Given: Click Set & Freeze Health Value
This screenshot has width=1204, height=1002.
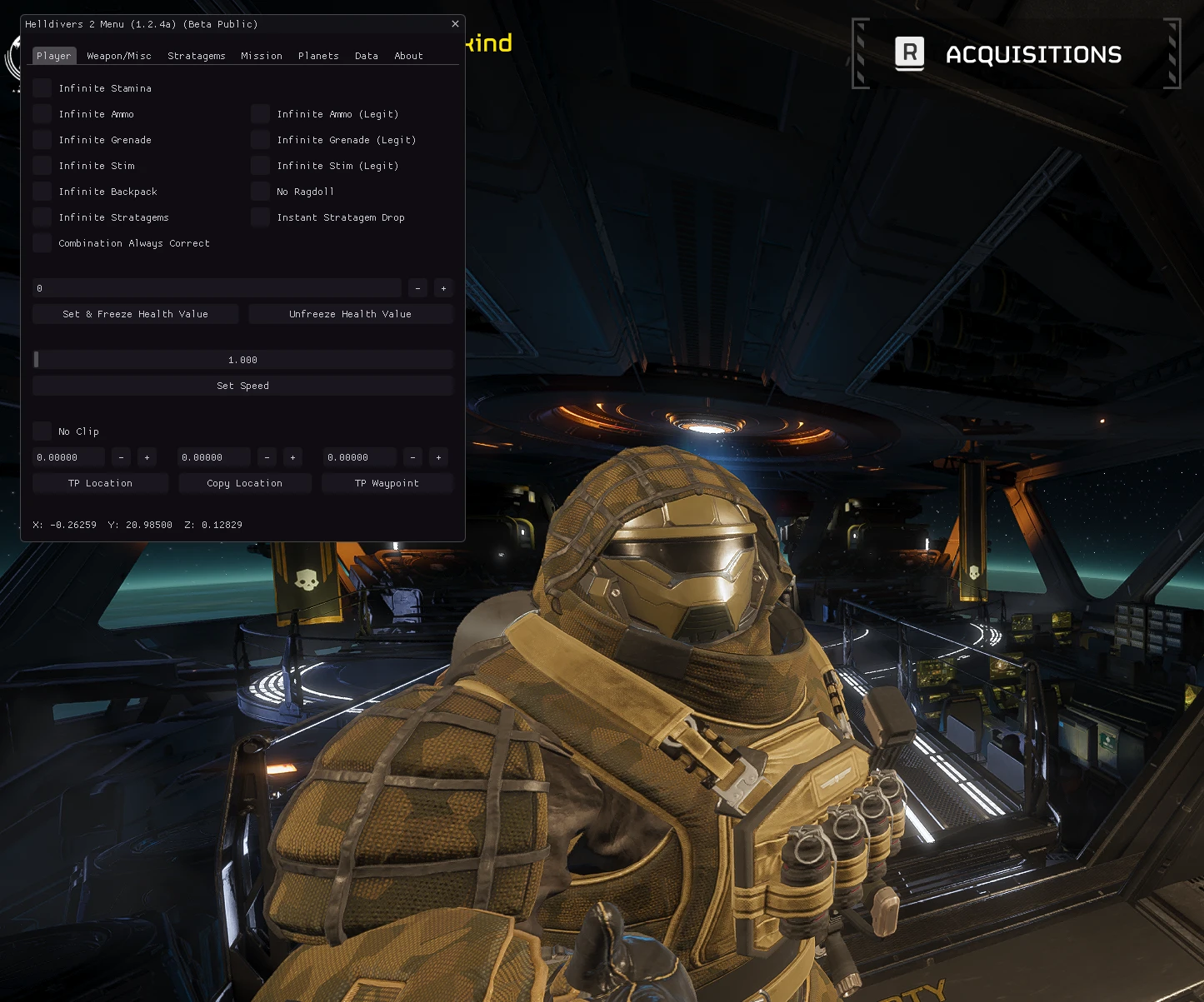Looking at the screenshot, I should [136, 314].
